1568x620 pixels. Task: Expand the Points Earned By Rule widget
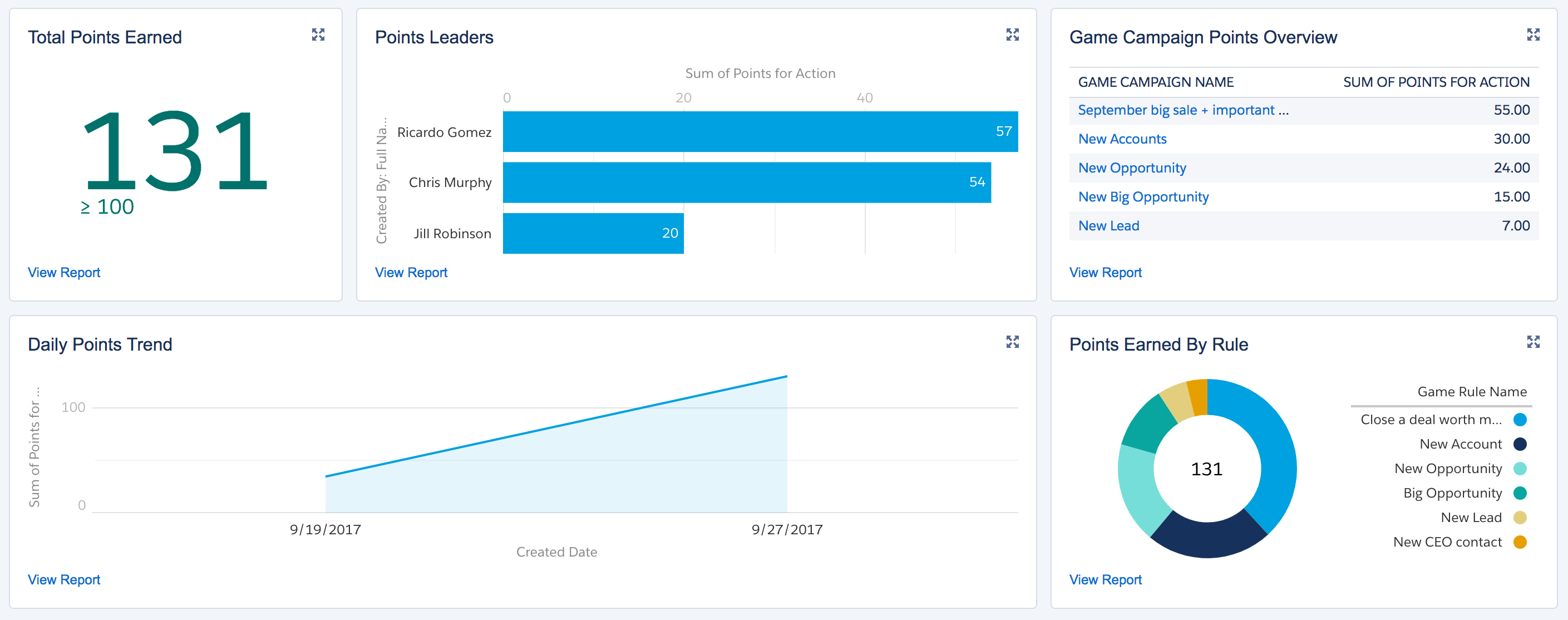[1533, 342]
